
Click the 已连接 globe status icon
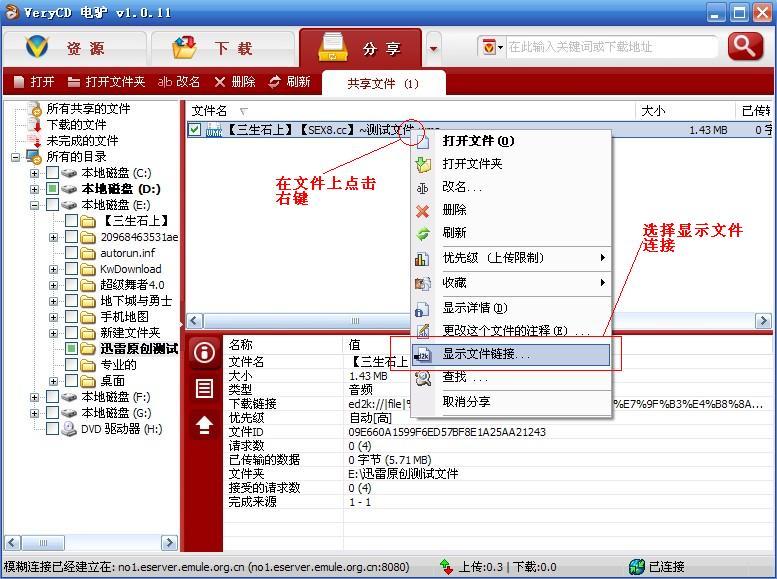[637, 567]
